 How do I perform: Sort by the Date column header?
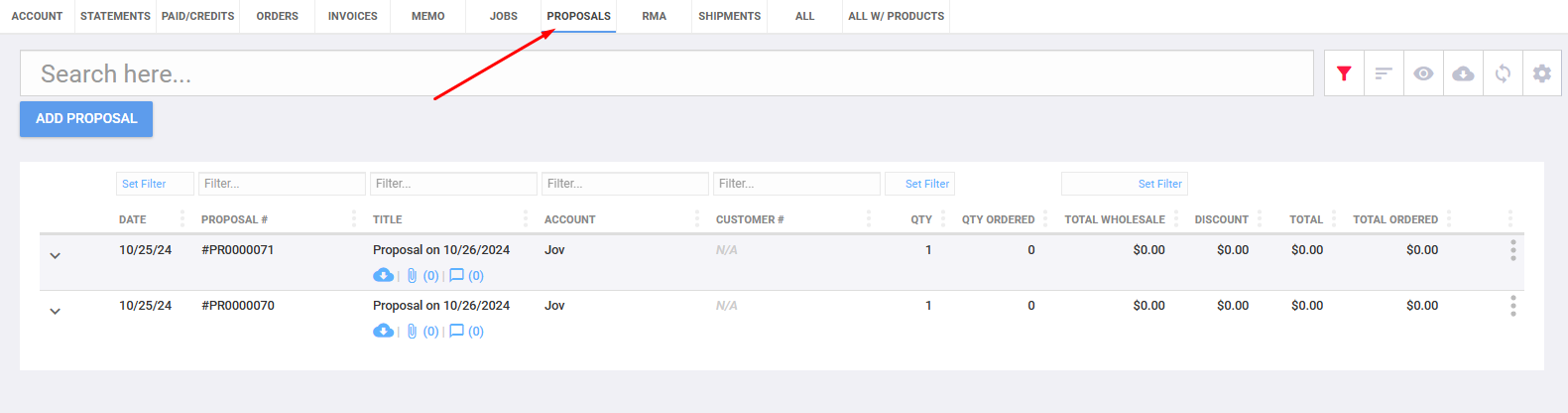pos(133,219)
